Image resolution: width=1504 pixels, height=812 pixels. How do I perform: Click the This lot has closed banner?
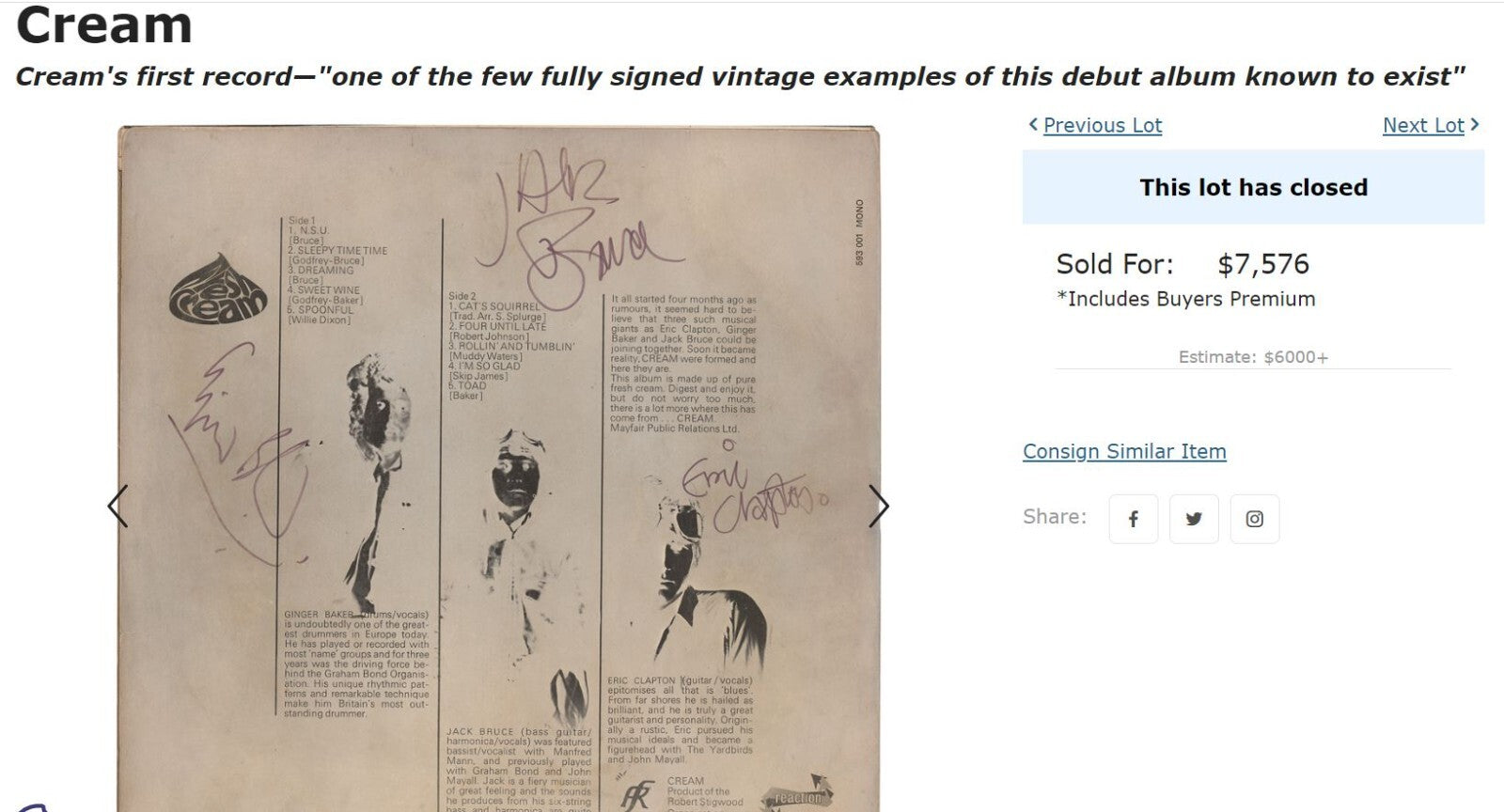click(1252, 187)
